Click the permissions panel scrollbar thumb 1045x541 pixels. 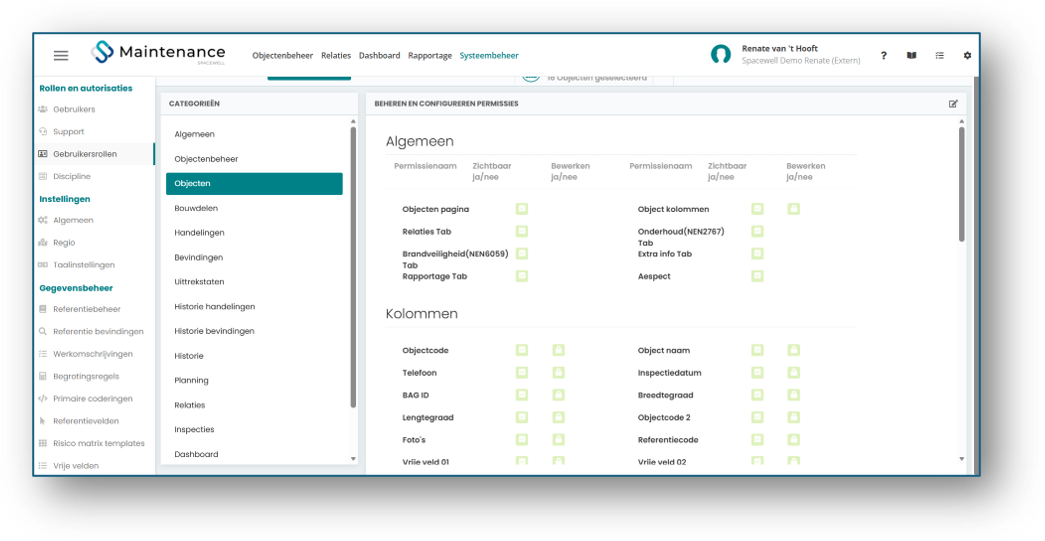(962, 185)
